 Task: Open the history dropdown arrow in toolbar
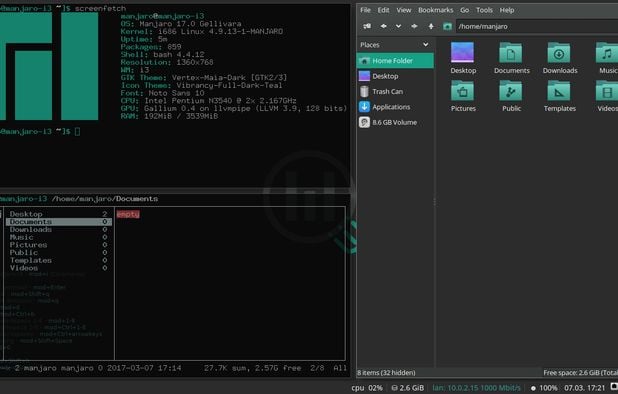[x=398, y=26]
